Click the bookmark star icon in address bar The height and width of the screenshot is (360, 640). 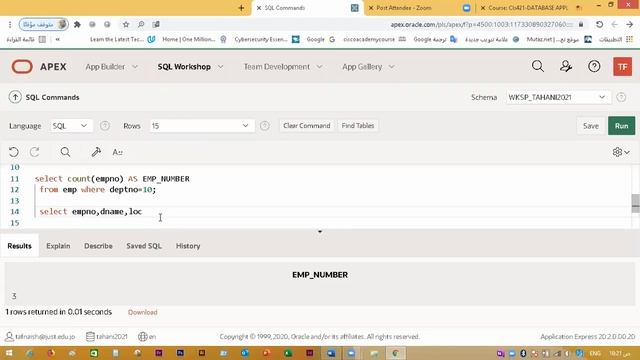click(126, 24)
